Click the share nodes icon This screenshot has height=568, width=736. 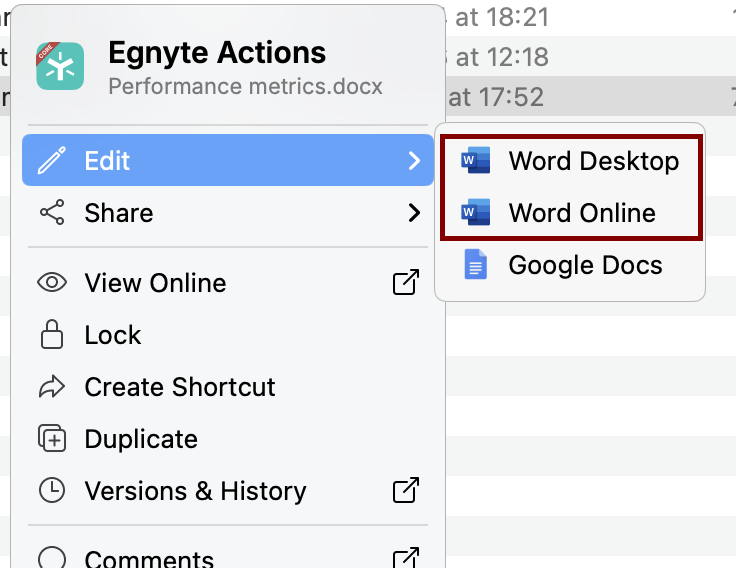tap(52, 212)
